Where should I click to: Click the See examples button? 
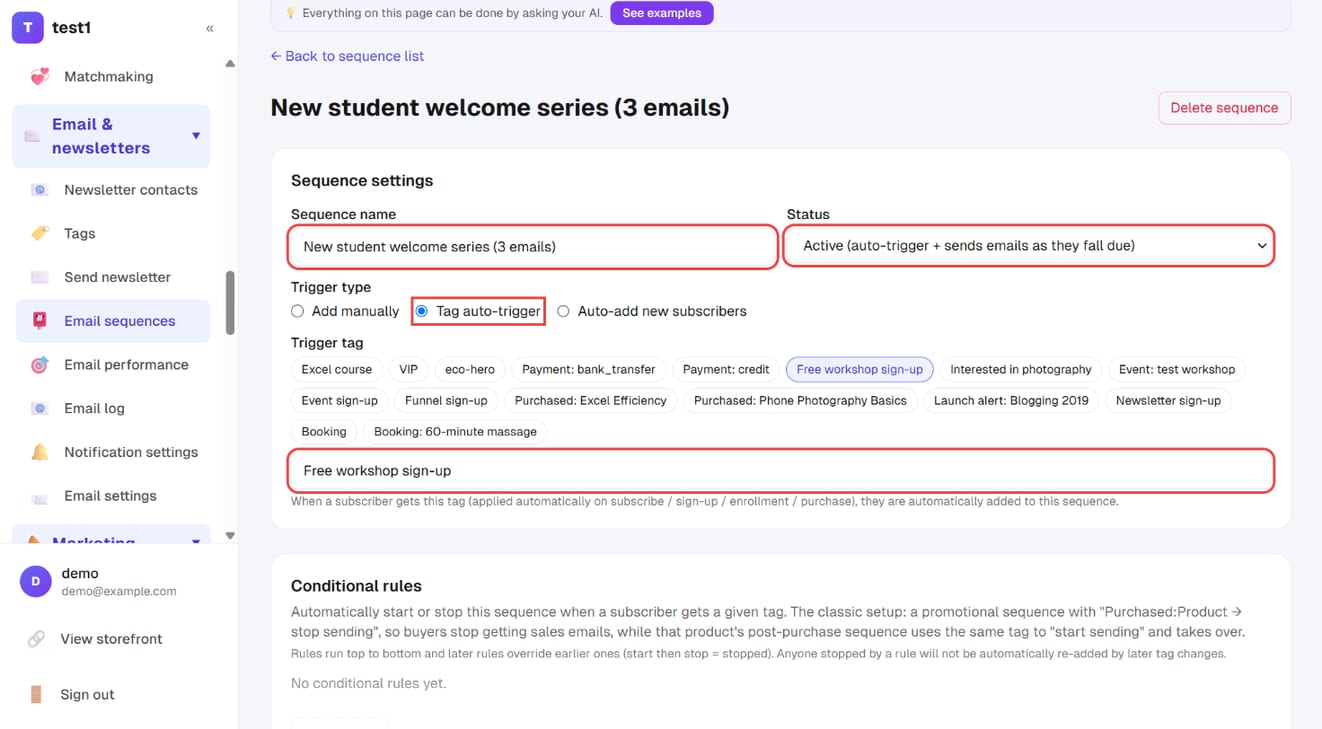662,13
